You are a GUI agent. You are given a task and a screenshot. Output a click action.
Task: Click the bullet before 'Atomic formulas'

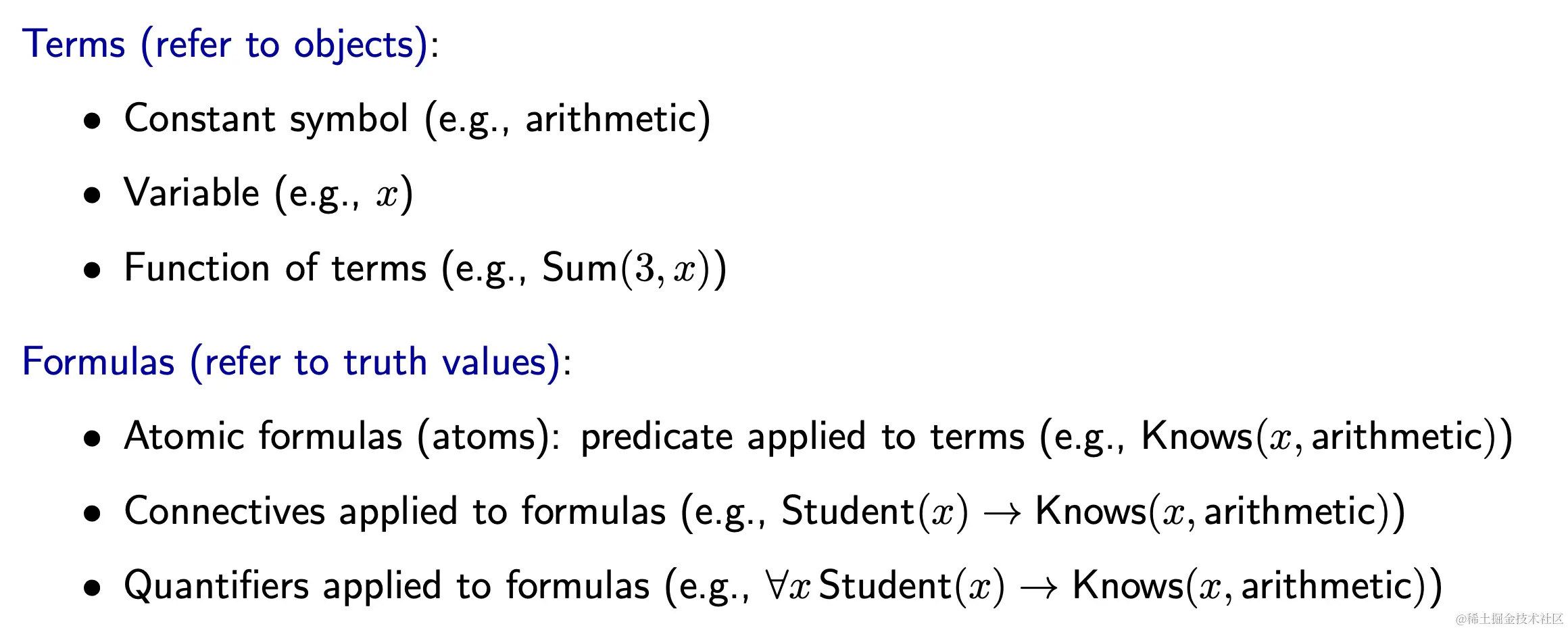coord(92,439)
